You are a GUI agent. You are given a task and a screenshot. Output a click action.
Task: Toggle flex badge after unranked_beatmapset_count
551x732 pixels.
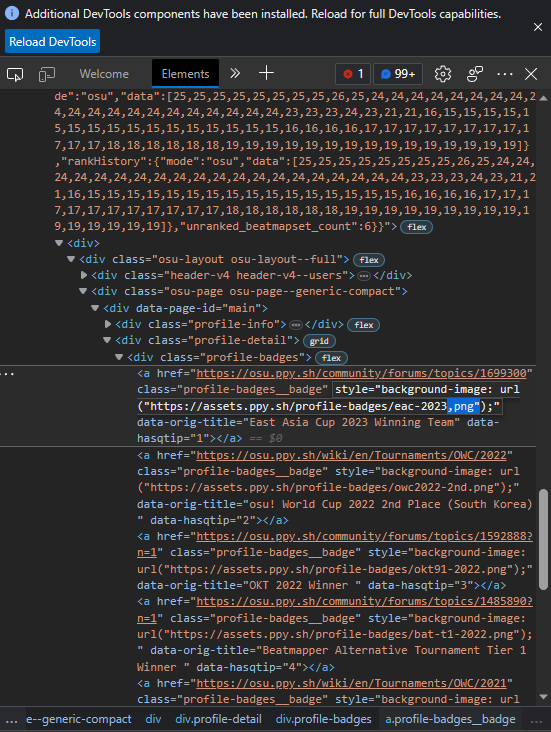click(417, 227)
